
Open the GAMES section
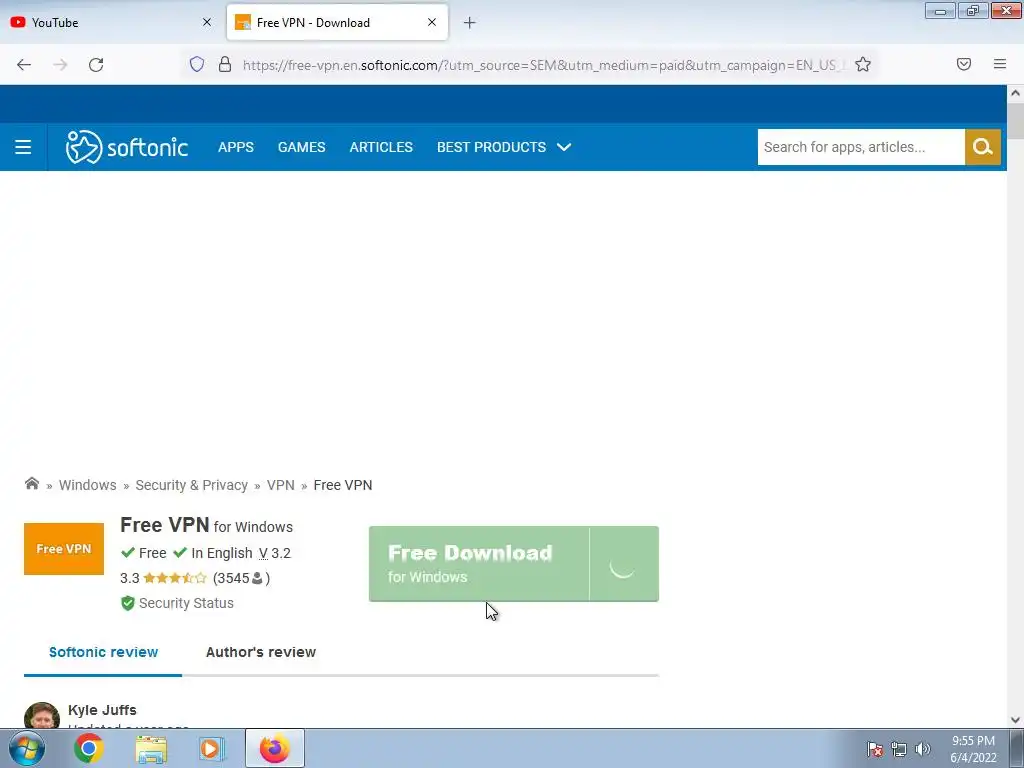tap(301, 147)
